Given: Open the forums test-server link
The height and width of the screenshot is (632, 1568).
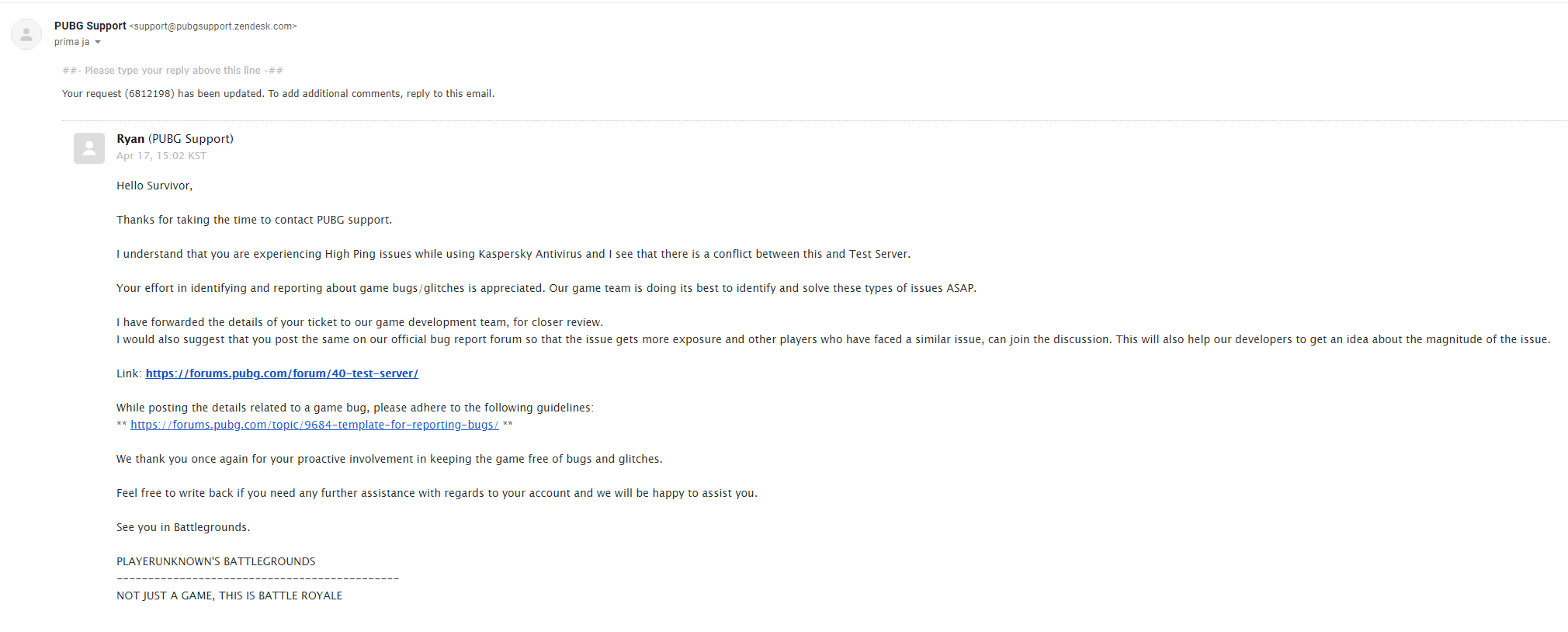Looking at the screenshot, I should click(x=282, y=373).
